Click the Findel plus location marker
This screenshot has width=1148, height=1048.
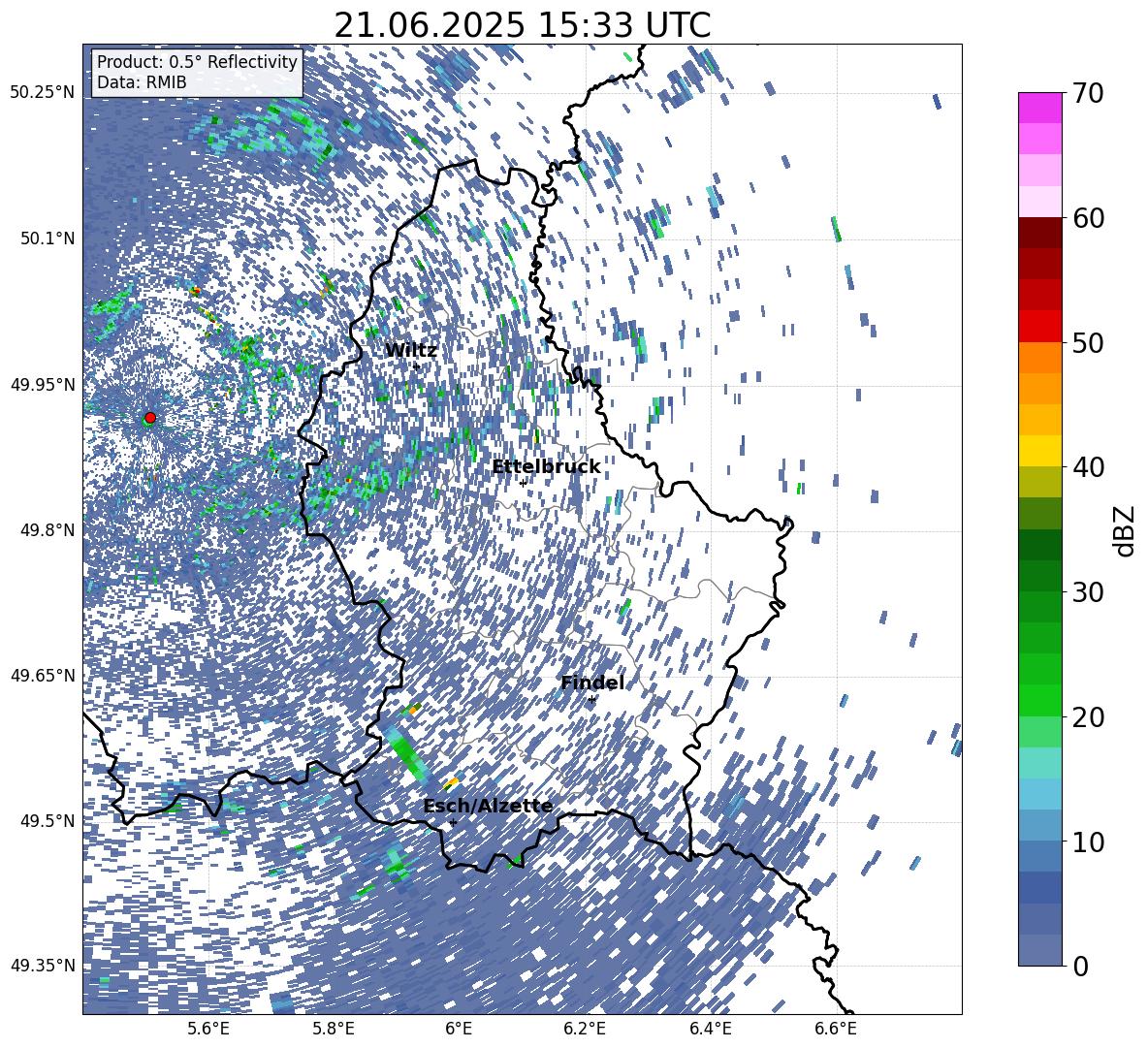coord(591,700)
